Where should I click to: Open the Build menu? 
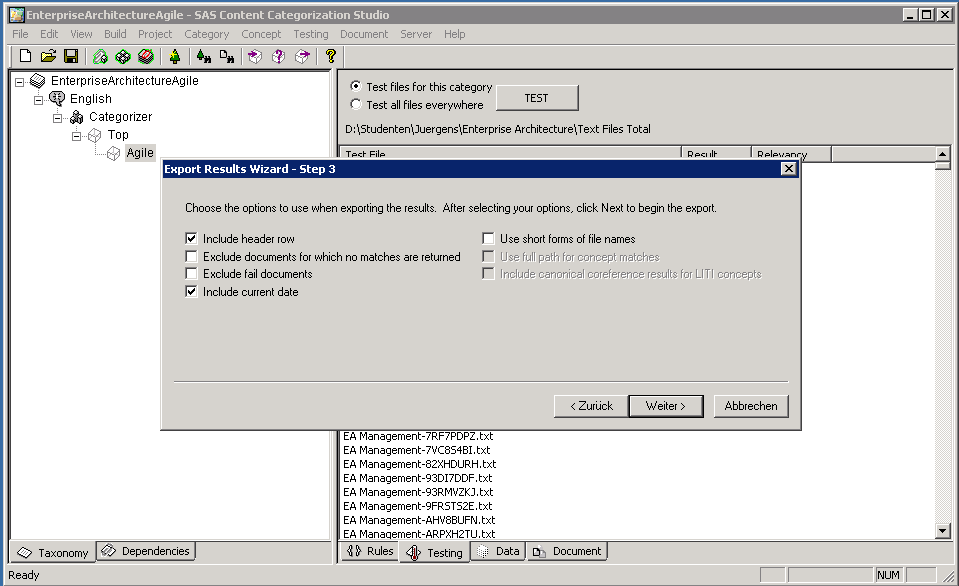tap(115, 34)
